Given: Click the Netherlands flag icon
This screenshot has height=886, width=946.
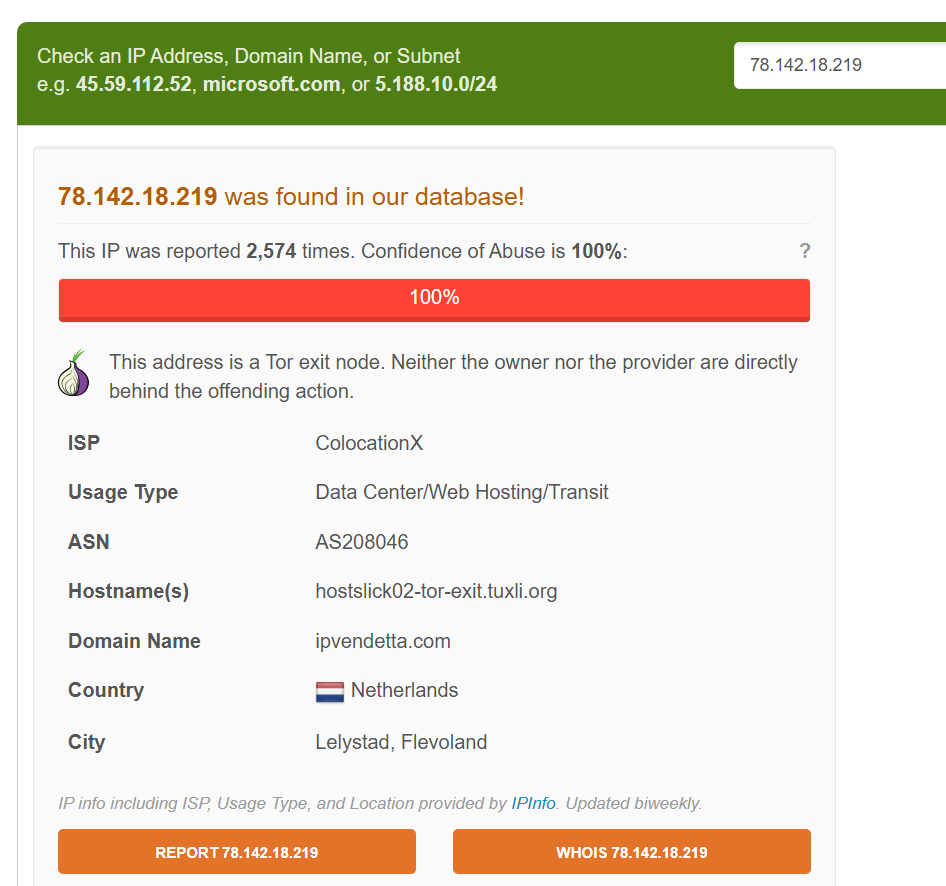Looking at the screenshot, I should pyautogui.click(x=329, y=692).
